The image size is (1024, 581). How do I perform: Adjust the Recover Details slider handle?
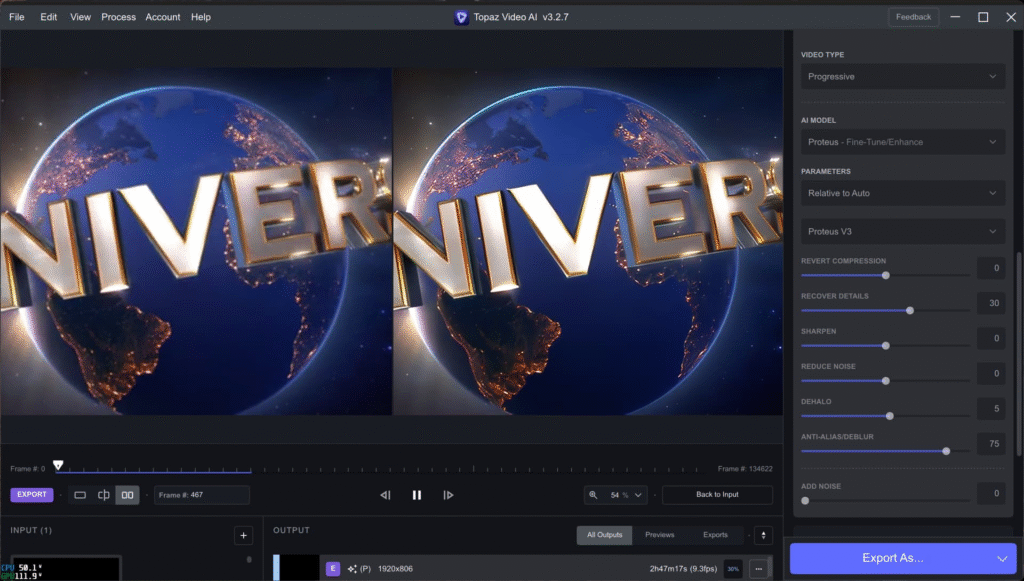[x=910, y=311]
